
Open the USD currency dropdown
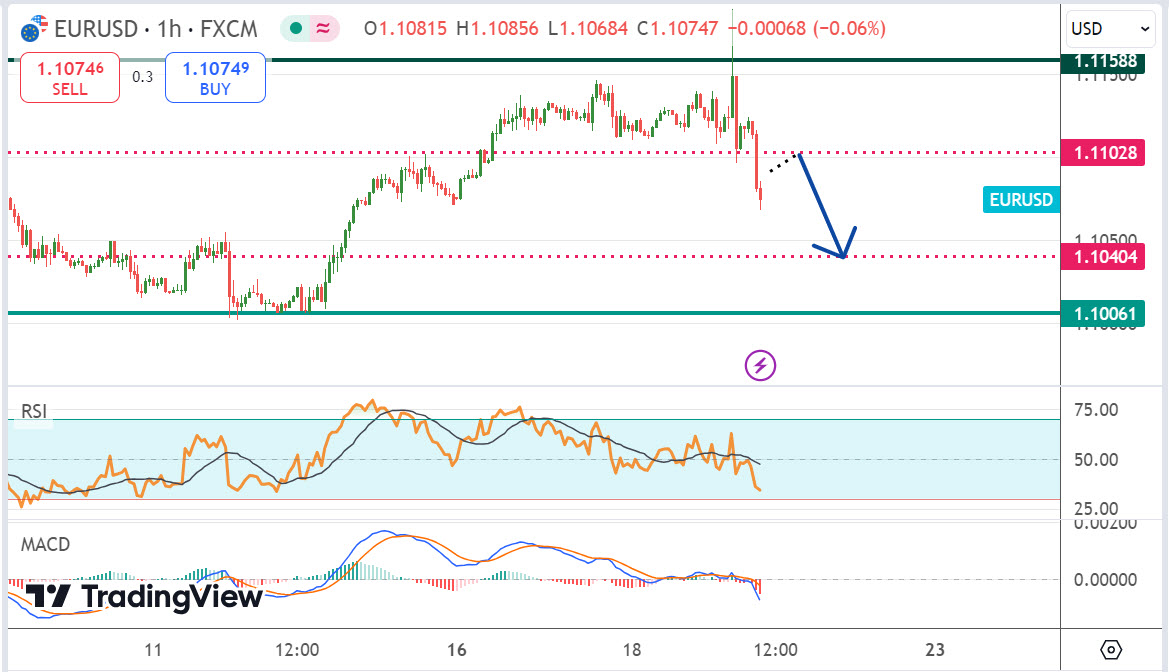point(1110,29)
